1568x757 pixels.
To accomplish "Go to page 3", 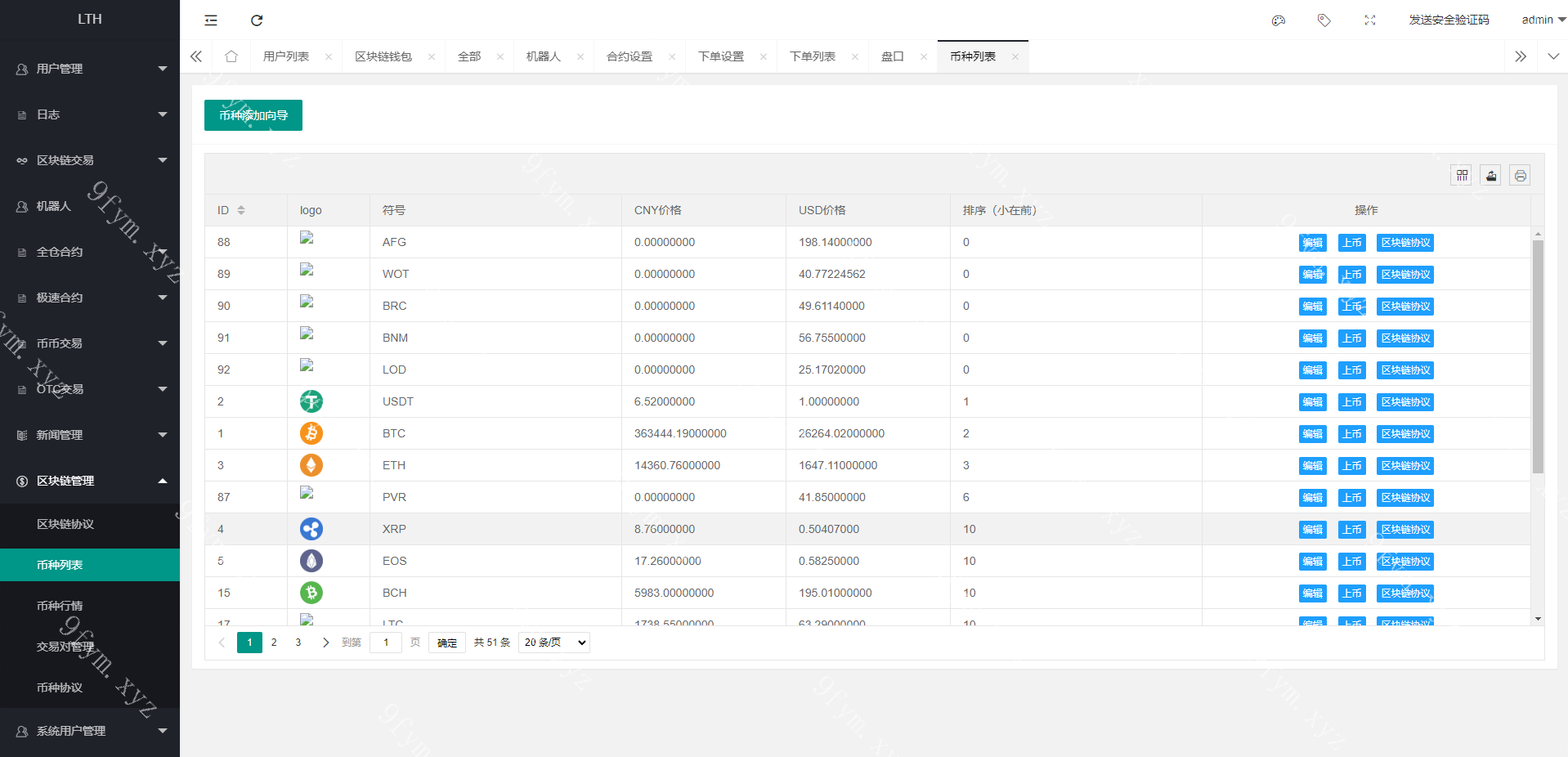I will pyautogui.click(x=298, y=643).
